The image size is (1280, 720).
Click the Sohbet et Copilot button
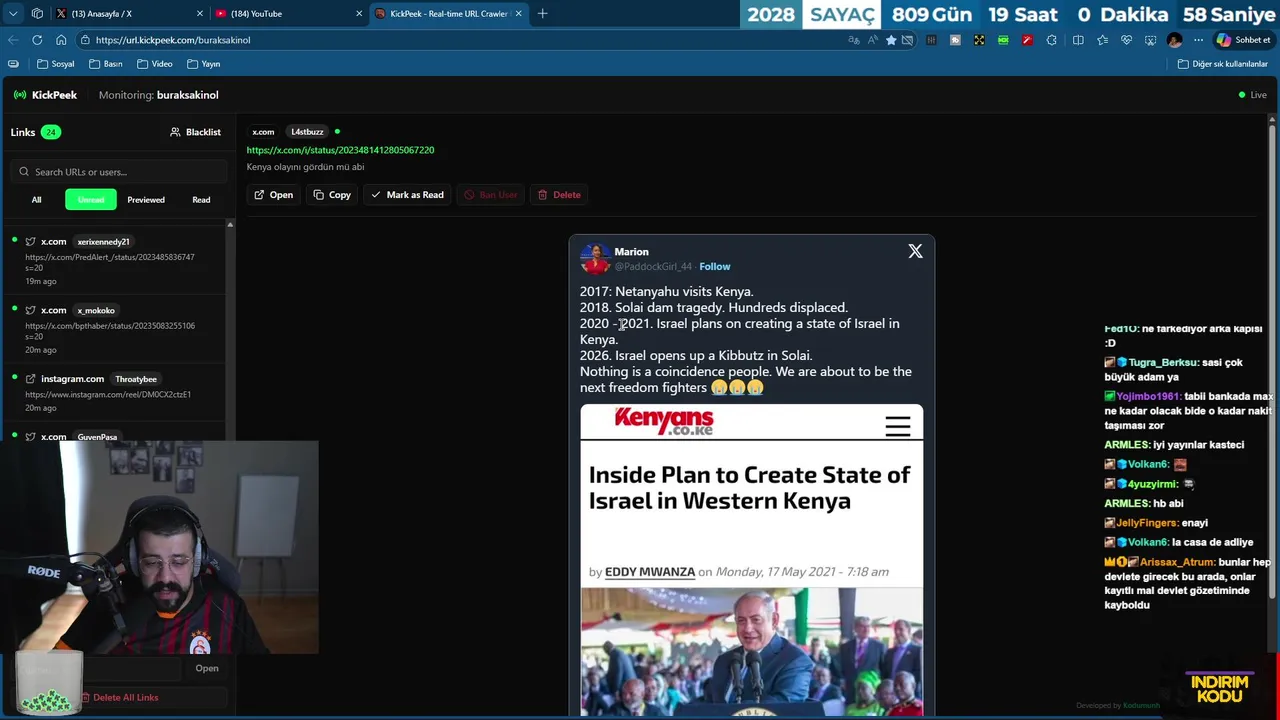[x=1243, y=40]
